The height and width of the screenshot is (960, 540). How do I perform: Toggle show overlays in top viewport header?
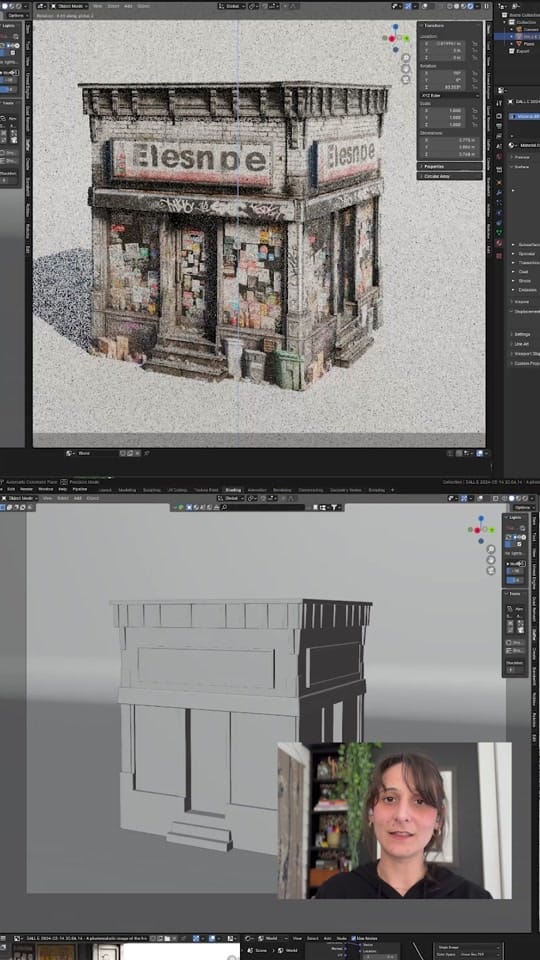424,6
